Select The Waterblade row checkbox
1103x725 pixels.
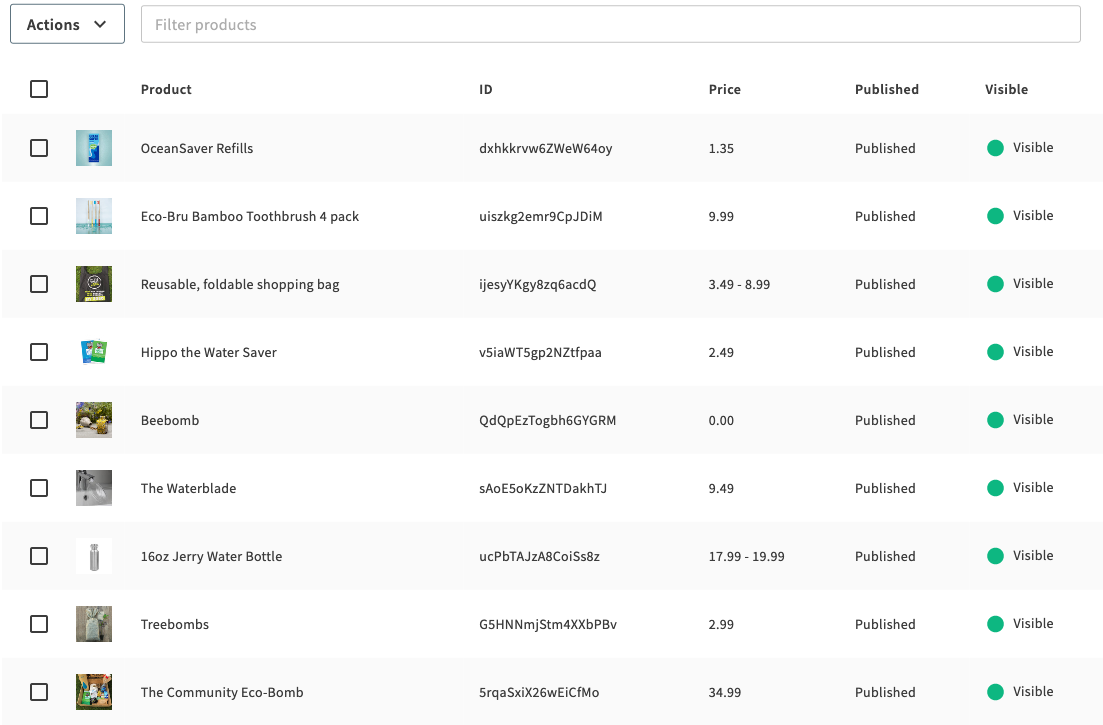(39, 488)
